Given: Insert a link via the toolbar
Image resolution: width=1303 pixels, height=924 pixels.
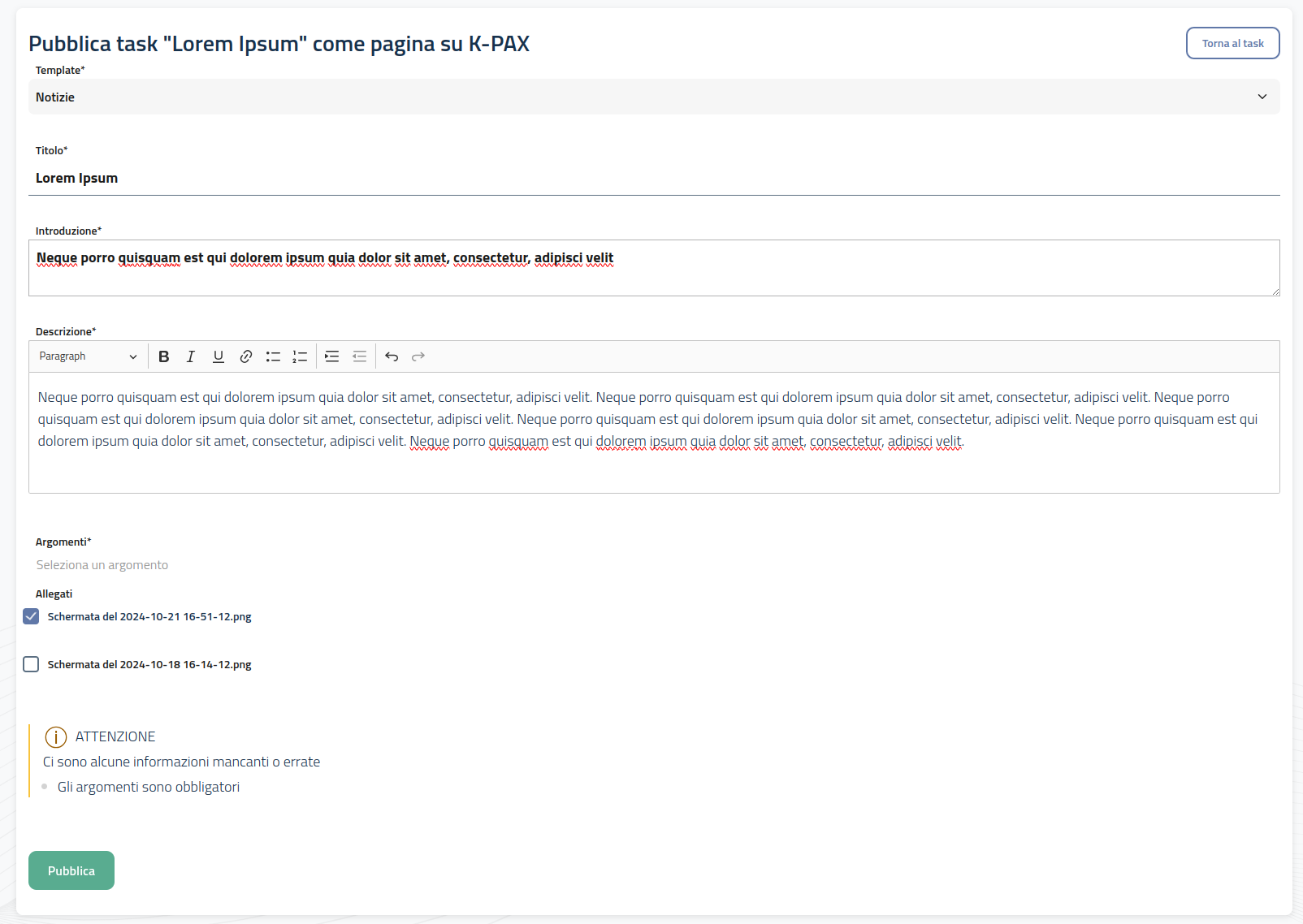Looking at the screenshot, I should tap(246, 356).
